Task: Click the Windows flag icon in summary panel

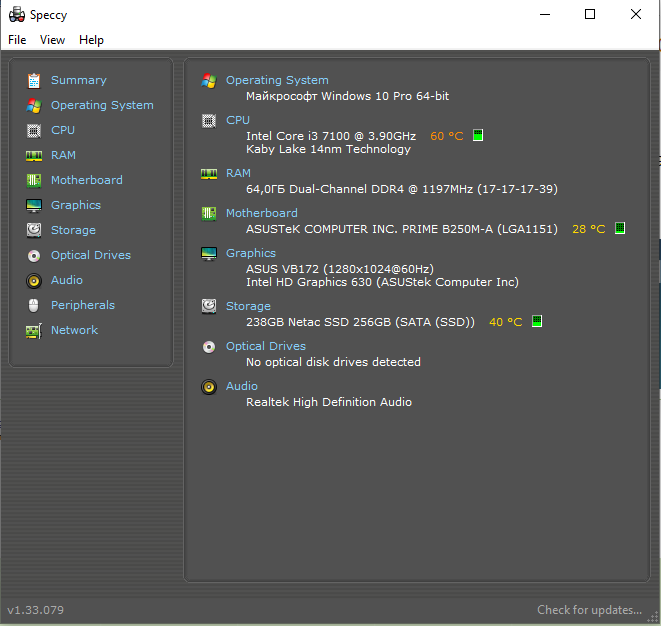Action: point(209,81)
